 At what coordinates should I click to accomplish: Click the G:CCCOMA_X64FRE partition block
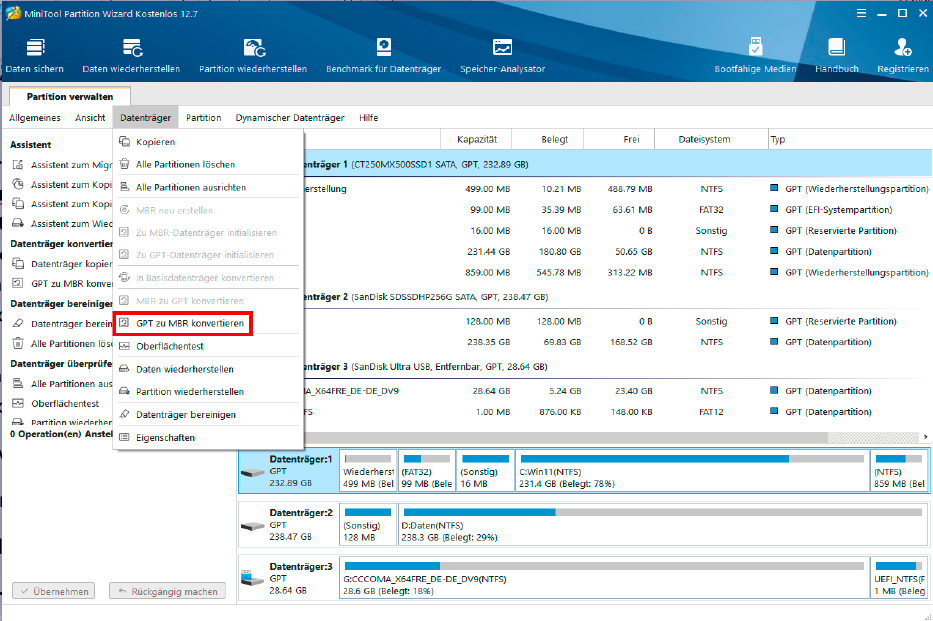604,578
